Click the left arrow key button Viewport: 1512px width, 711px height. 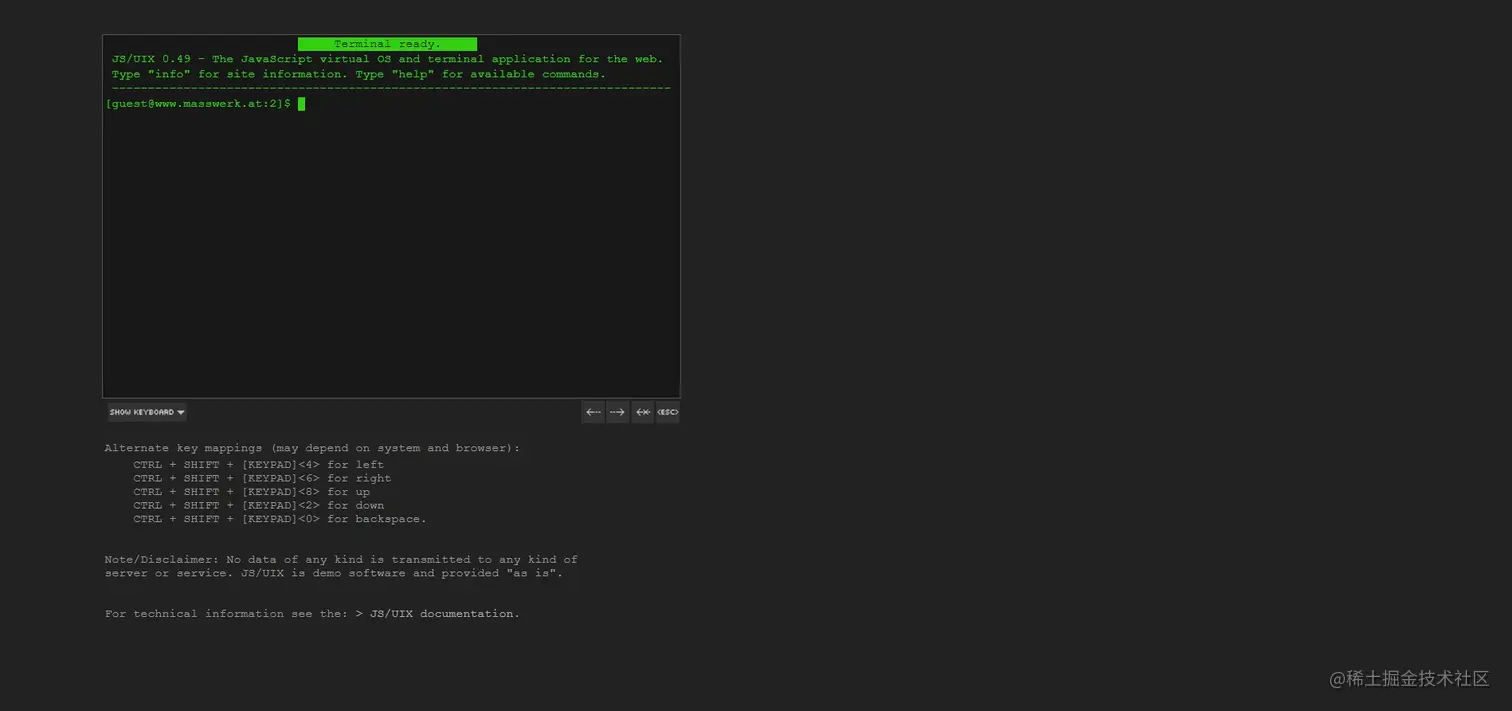click(593, 412)
